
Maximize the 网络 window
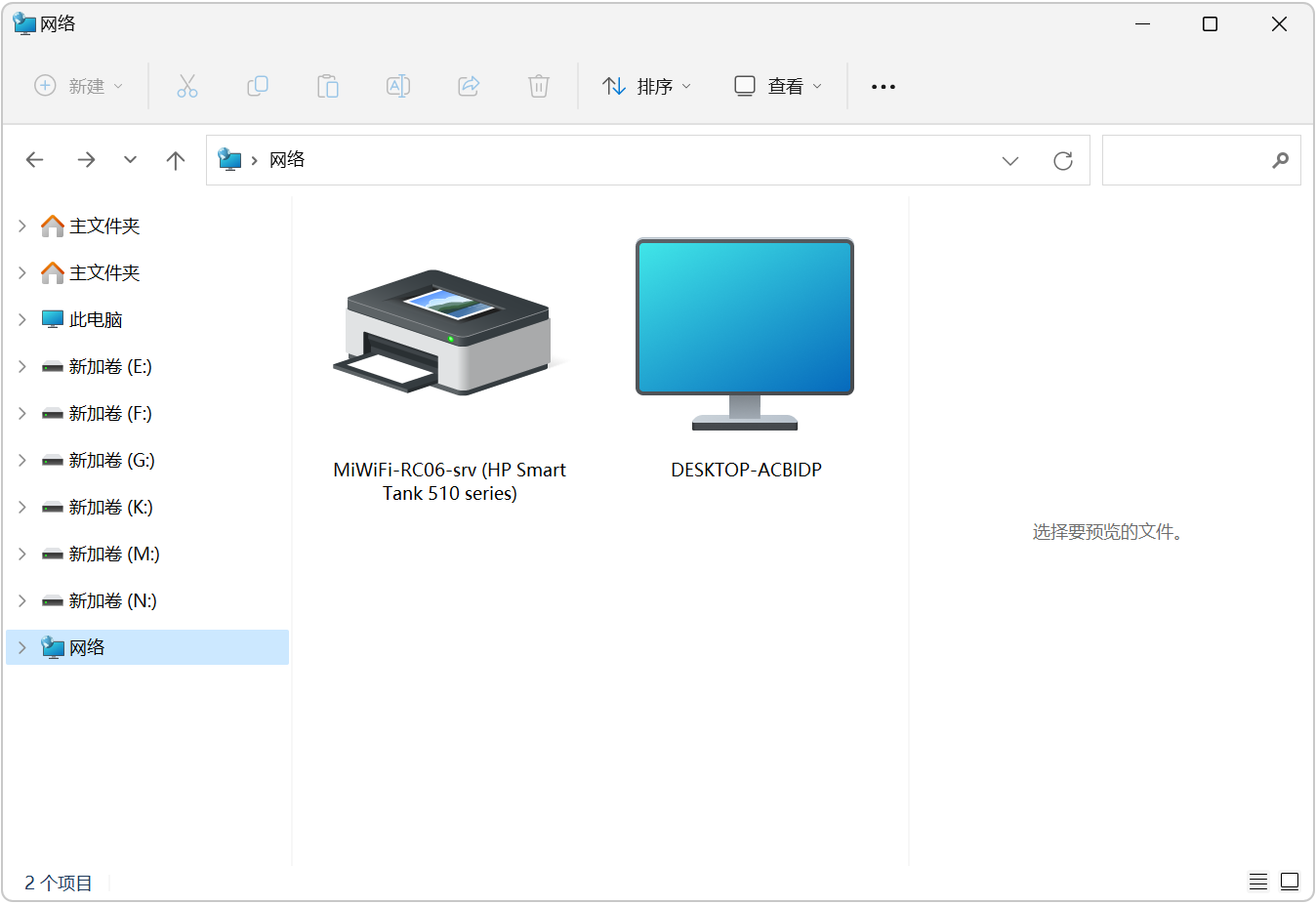[x=1210, y=23]
